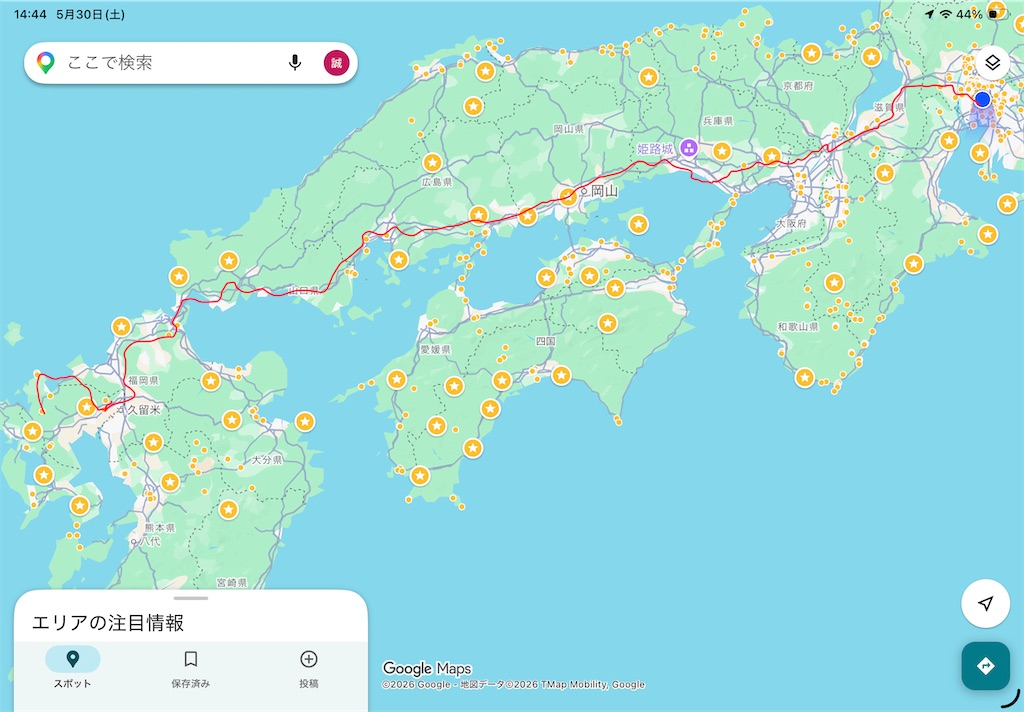The image size is (1024, 712).
Task: Tap the 八代 city label
Action: [150, 542]
